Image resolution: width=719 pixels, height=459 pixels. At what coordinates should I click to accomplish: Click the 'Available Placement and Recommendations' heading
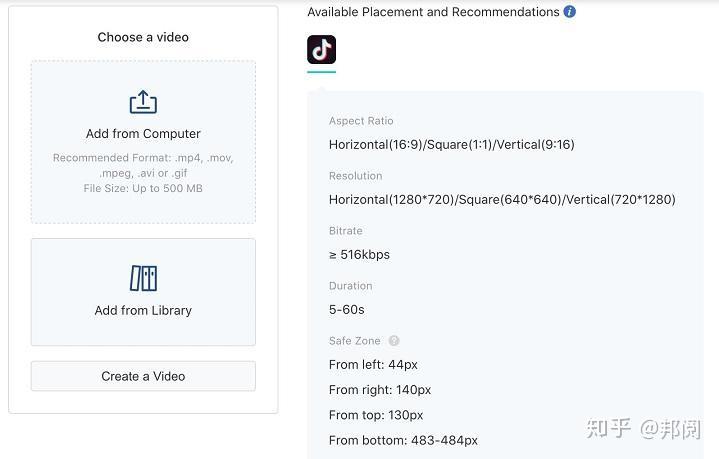coord(433,12)
